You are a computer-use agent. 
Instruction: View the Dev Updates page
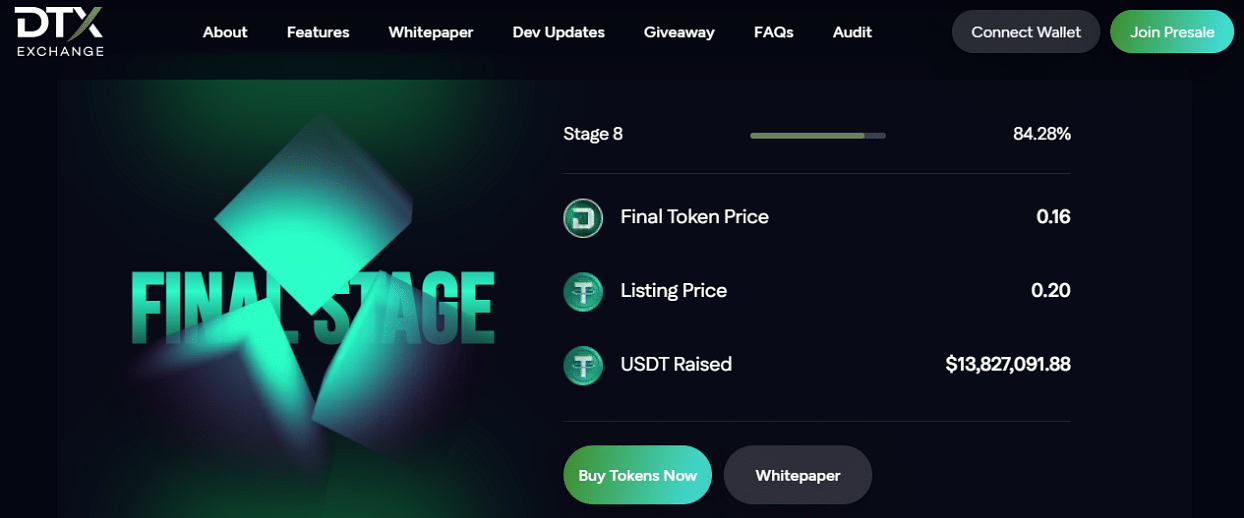(x=559, y=32)
